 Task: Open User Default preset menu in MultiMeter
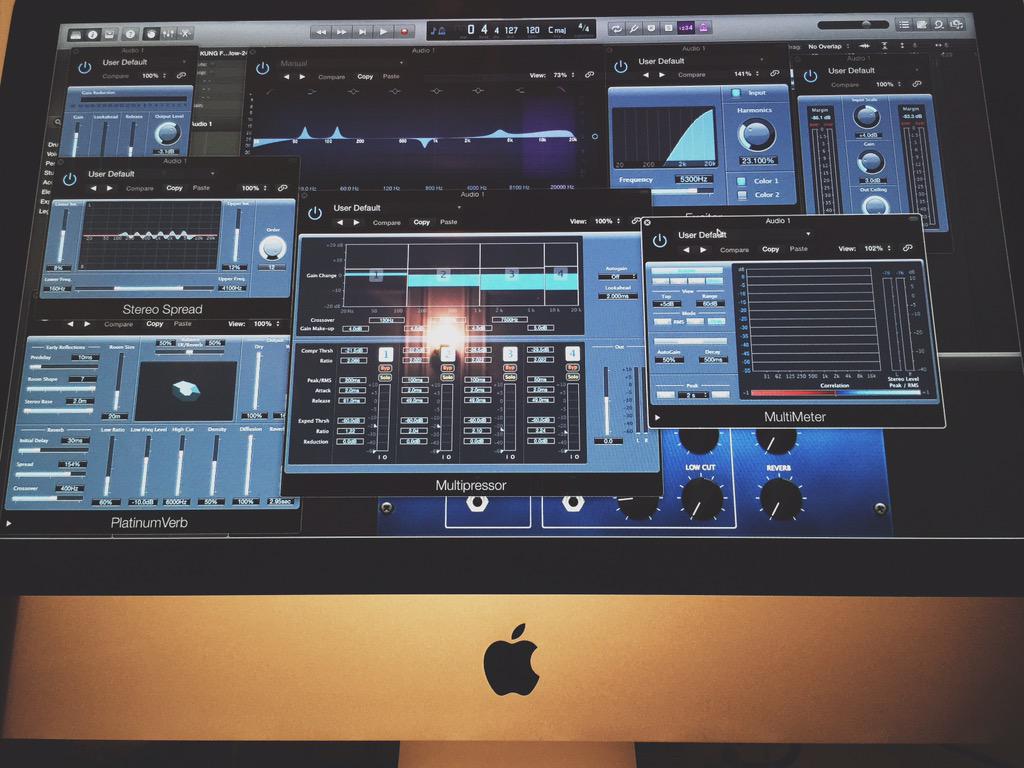pyautogui.click(x=744, y=234)
